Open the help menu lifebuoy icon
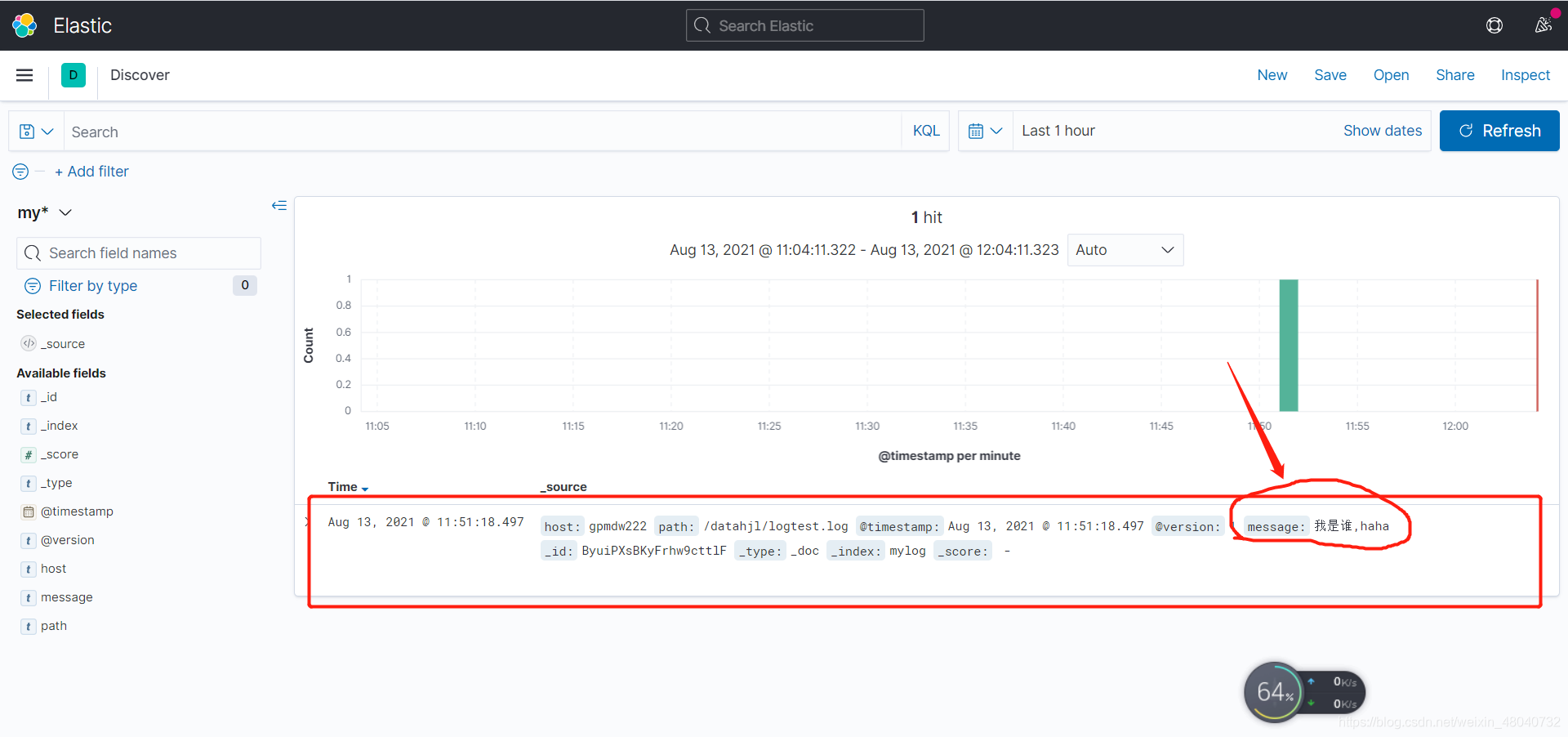This screenshot has height=737, width=1568. point(1494,25)
